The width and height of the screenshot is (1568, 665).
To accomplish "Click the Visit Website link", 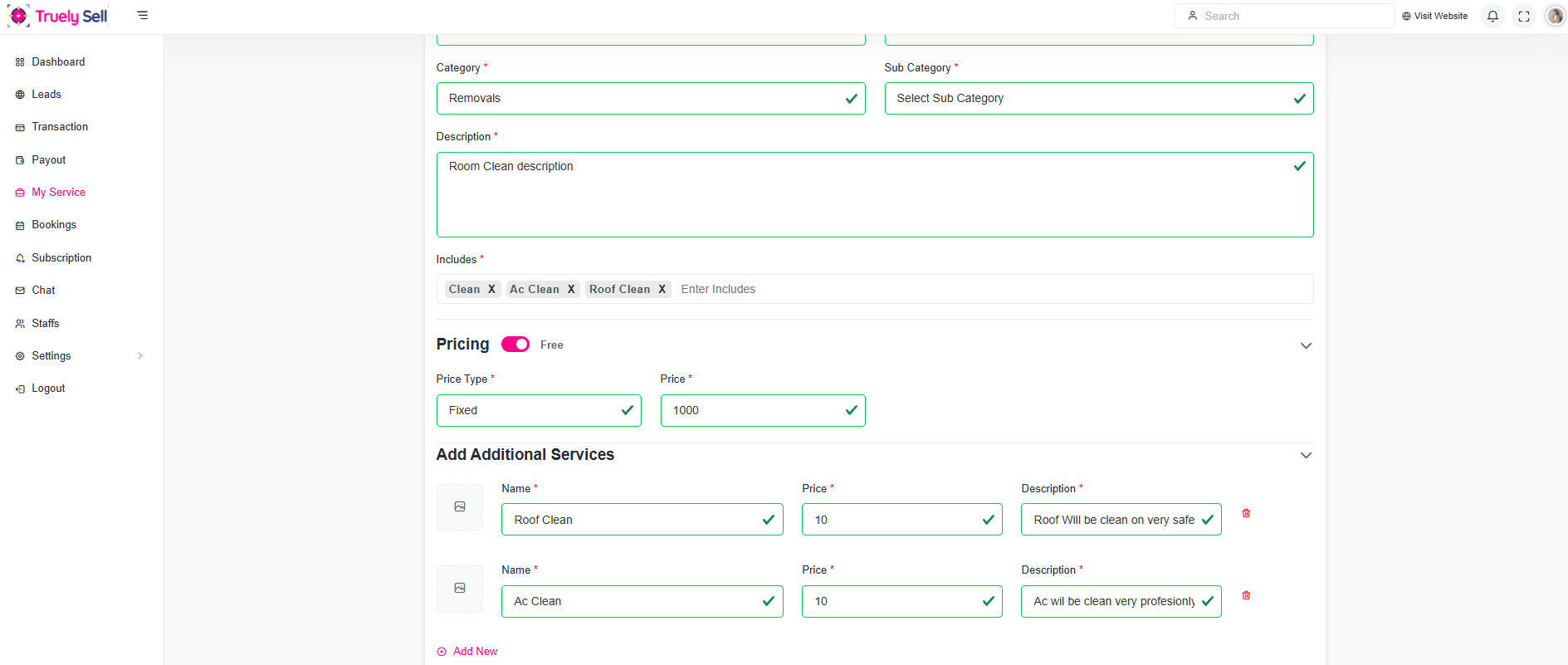I will [x=1434, y=16].
